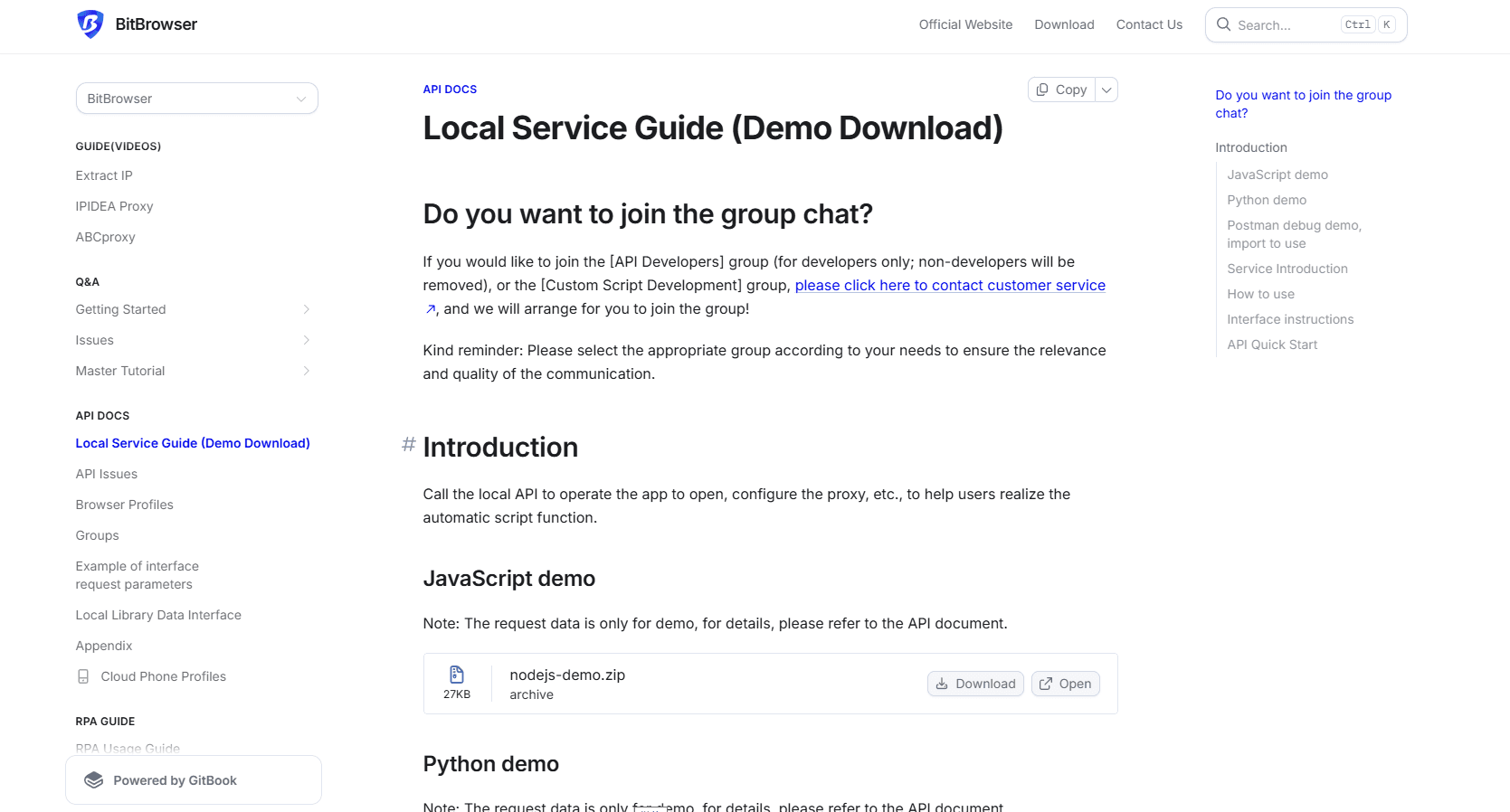Image resolution: width=1510 pixels, height=812 pixels.
Task: Open the dropdown arrow next to Copy
Action: [1106, 90]
